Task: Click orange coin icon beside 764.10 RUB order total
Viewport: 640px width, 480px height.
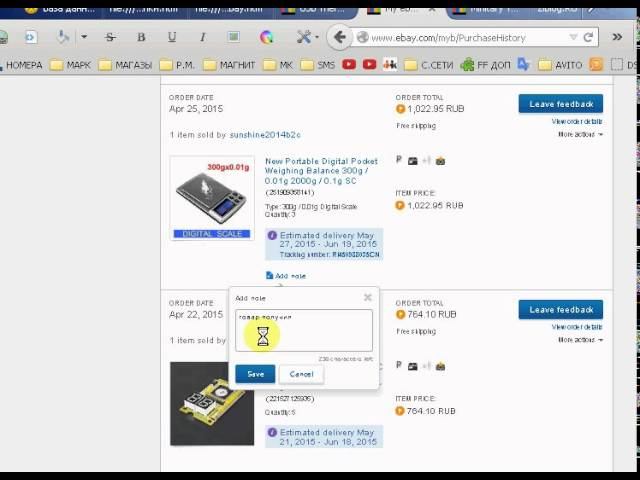Action: click(x=400, y=315)
